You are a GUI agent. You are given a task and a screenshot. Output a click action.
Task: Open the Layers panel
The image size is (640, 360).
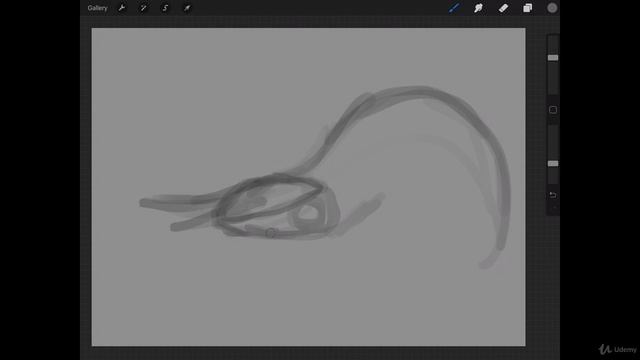click(x=527, y=8)
